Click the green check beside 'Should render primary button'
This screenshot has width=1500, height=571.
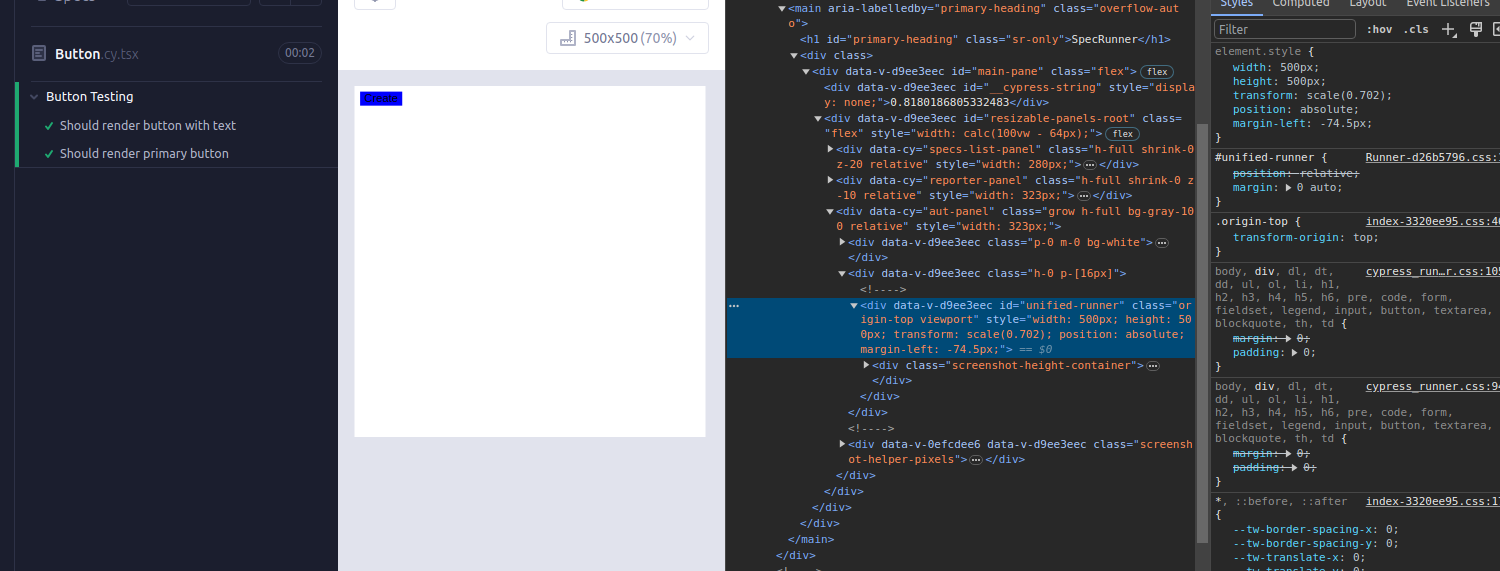pos(49,154)
